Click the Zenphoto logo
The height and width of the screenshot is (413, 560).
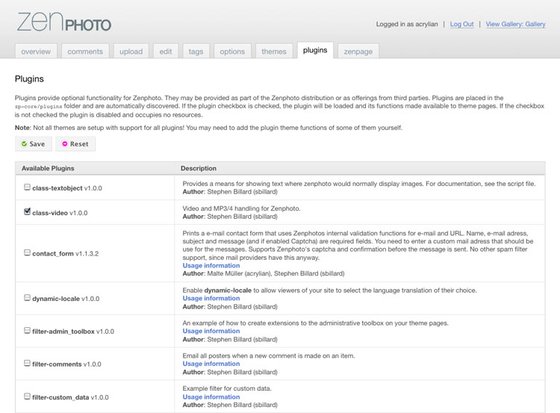coord(64,22)
